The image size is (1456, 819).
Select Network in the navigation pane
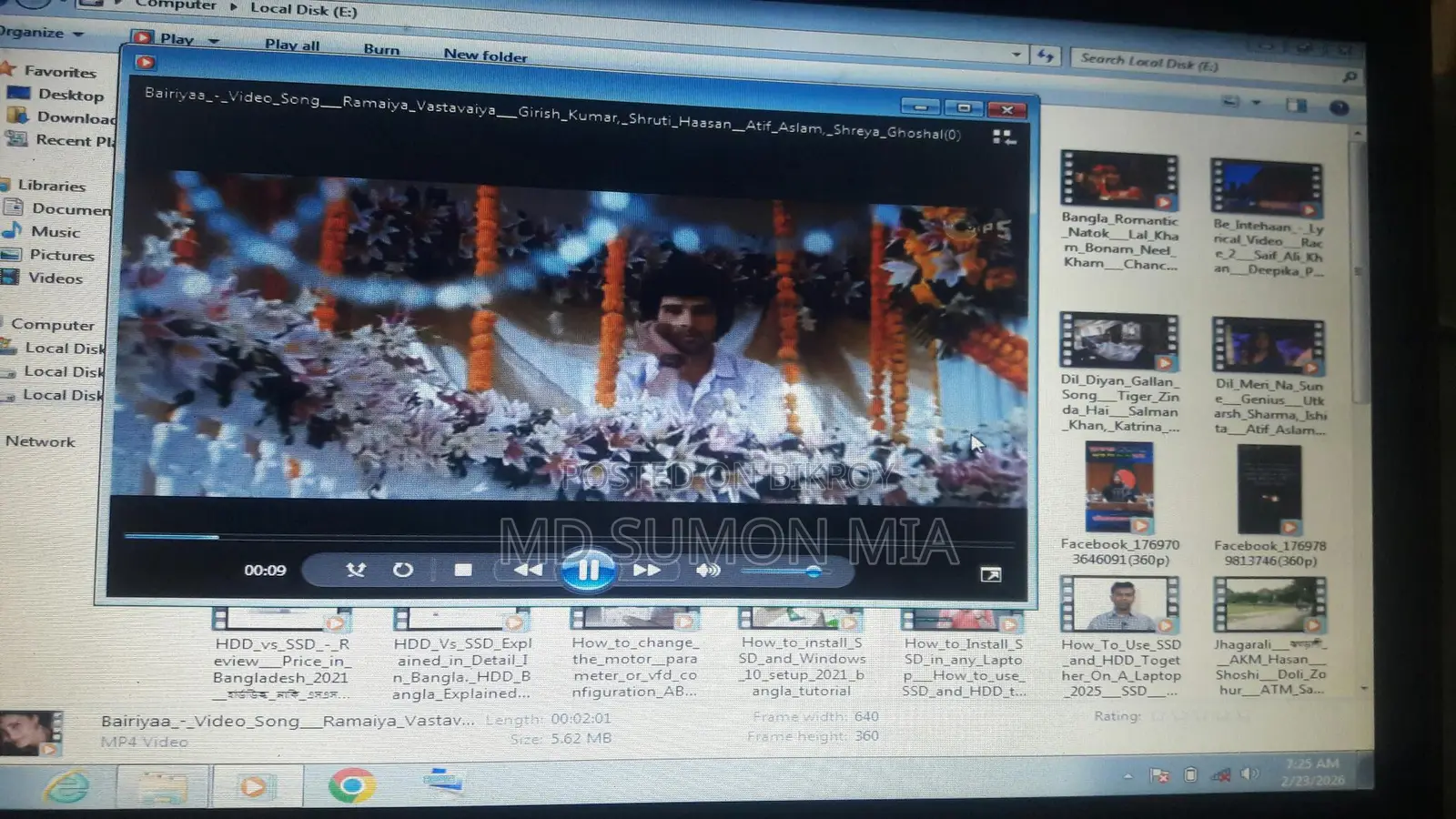point(40,441)
